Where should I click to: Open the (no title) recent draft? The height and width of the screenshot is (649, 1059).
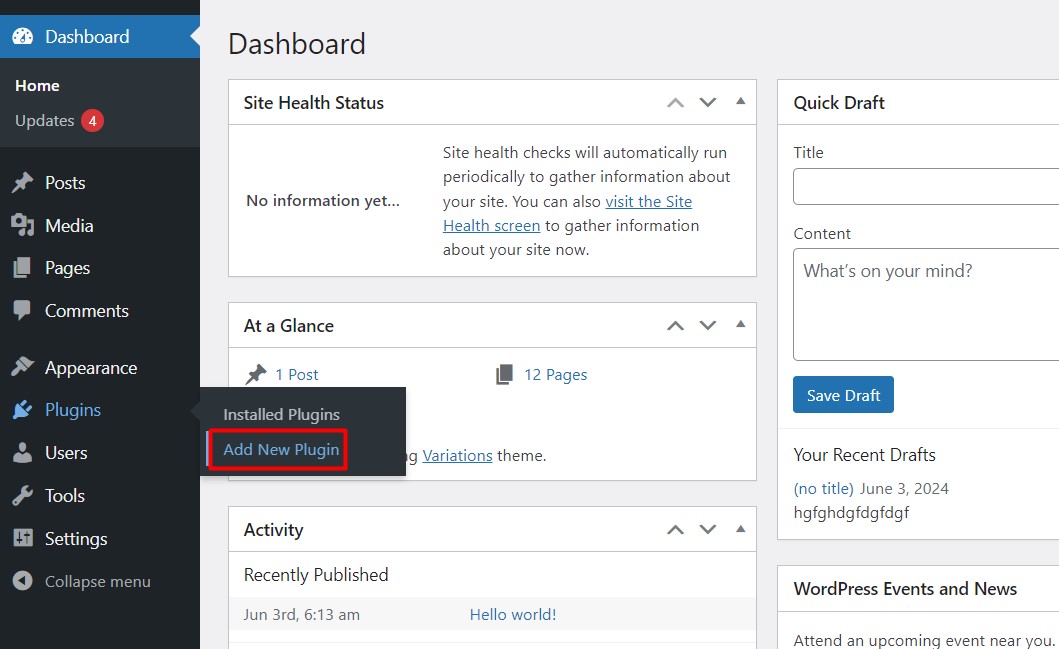click(823, 488)
